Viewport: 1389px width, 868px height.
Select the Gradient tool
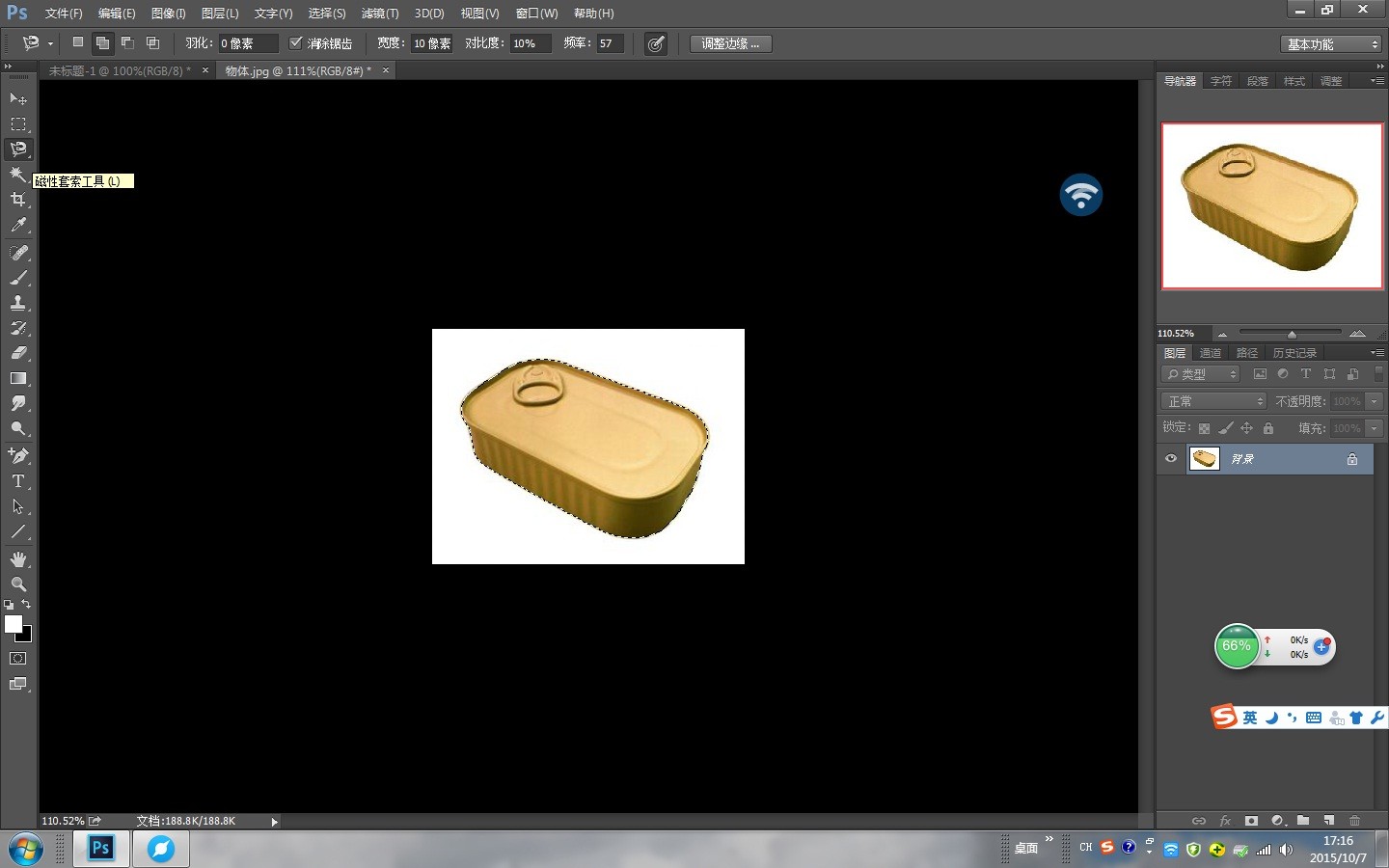point(18,378)
